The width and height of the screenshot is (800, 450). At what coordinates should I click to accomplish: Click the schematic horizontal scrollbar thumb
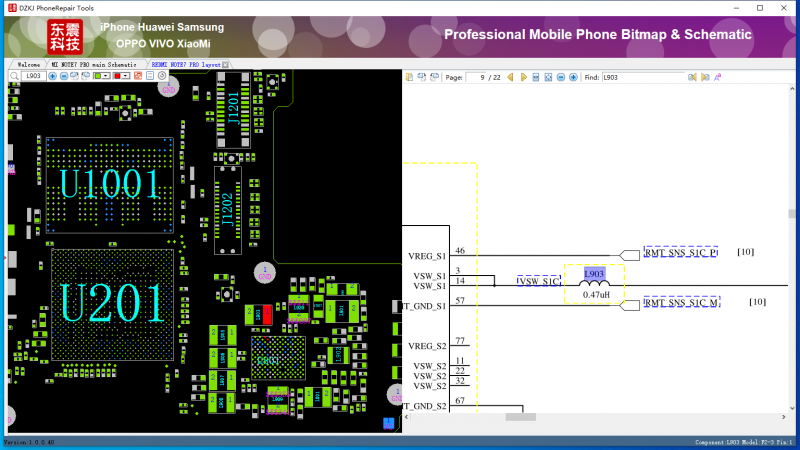(x=521, y=417)
